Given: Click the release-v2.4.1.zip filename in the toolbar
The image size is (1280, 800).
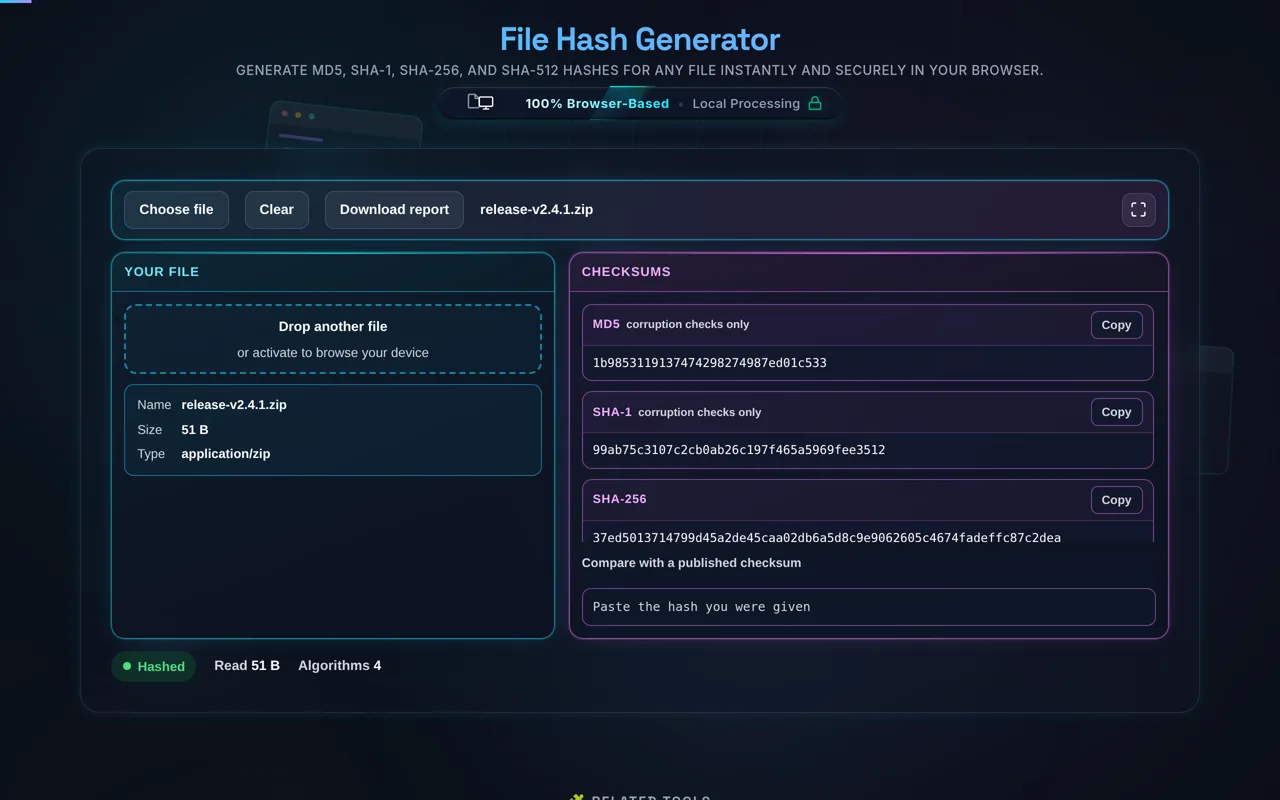Looking at the screenshot, I should tap(537, 210).
